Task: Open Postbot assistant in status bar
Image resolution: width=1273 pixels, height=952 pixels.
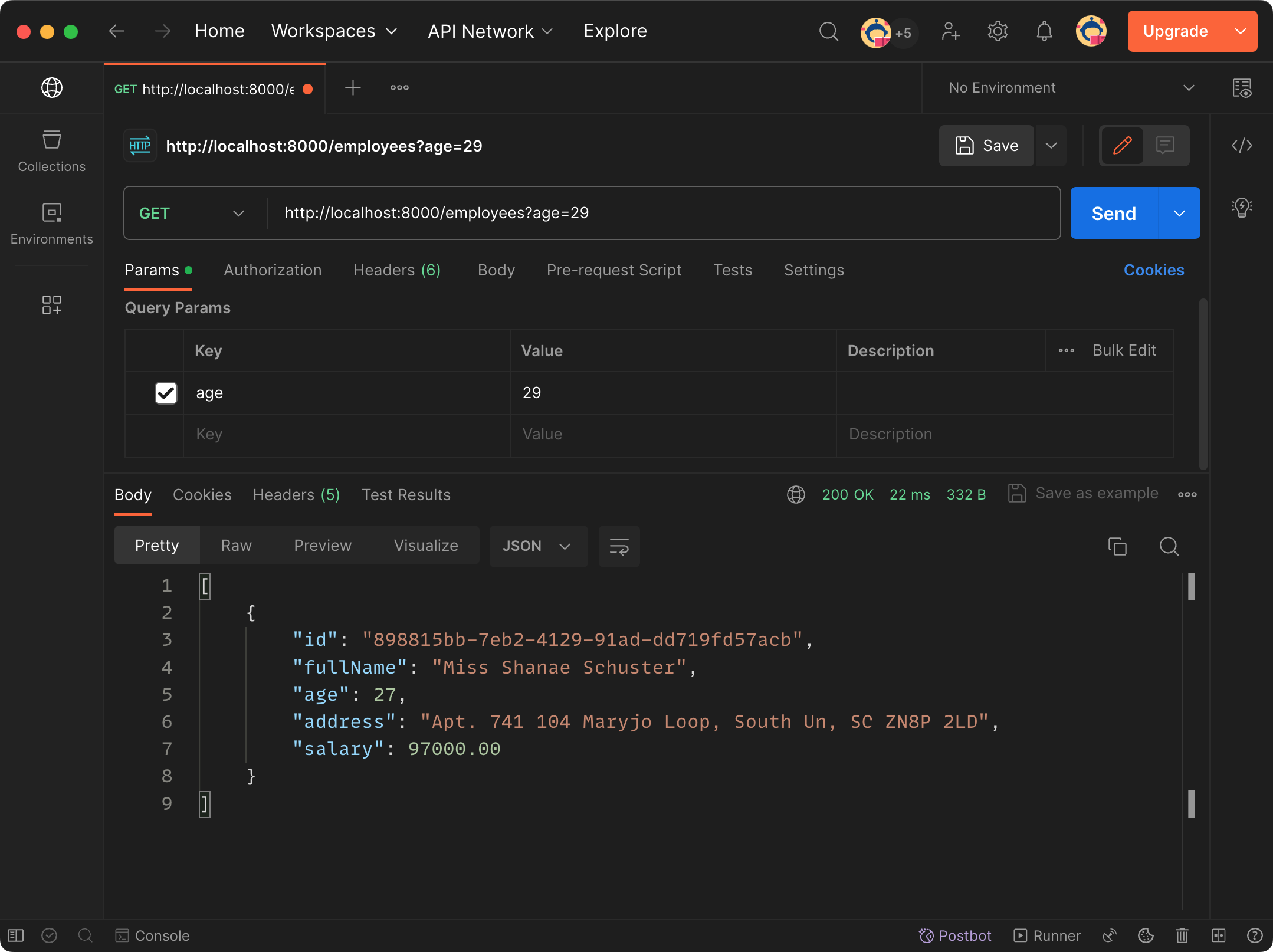Action: (x=956, y=935)
